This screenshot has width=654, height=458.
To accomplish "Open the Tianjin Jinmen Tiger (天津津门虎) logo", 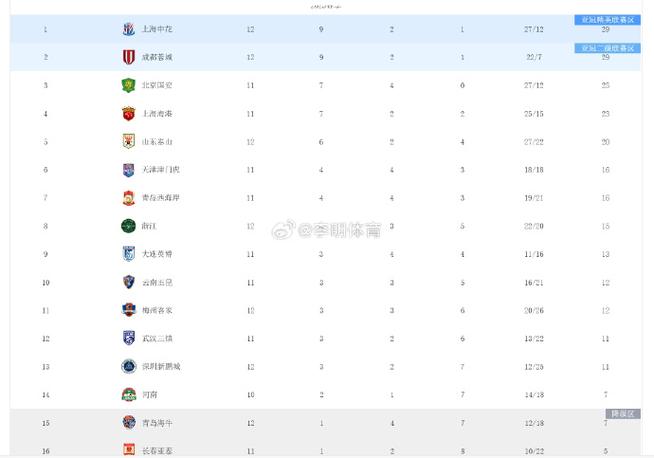I will pyautogui.click(x=128, y=170).
